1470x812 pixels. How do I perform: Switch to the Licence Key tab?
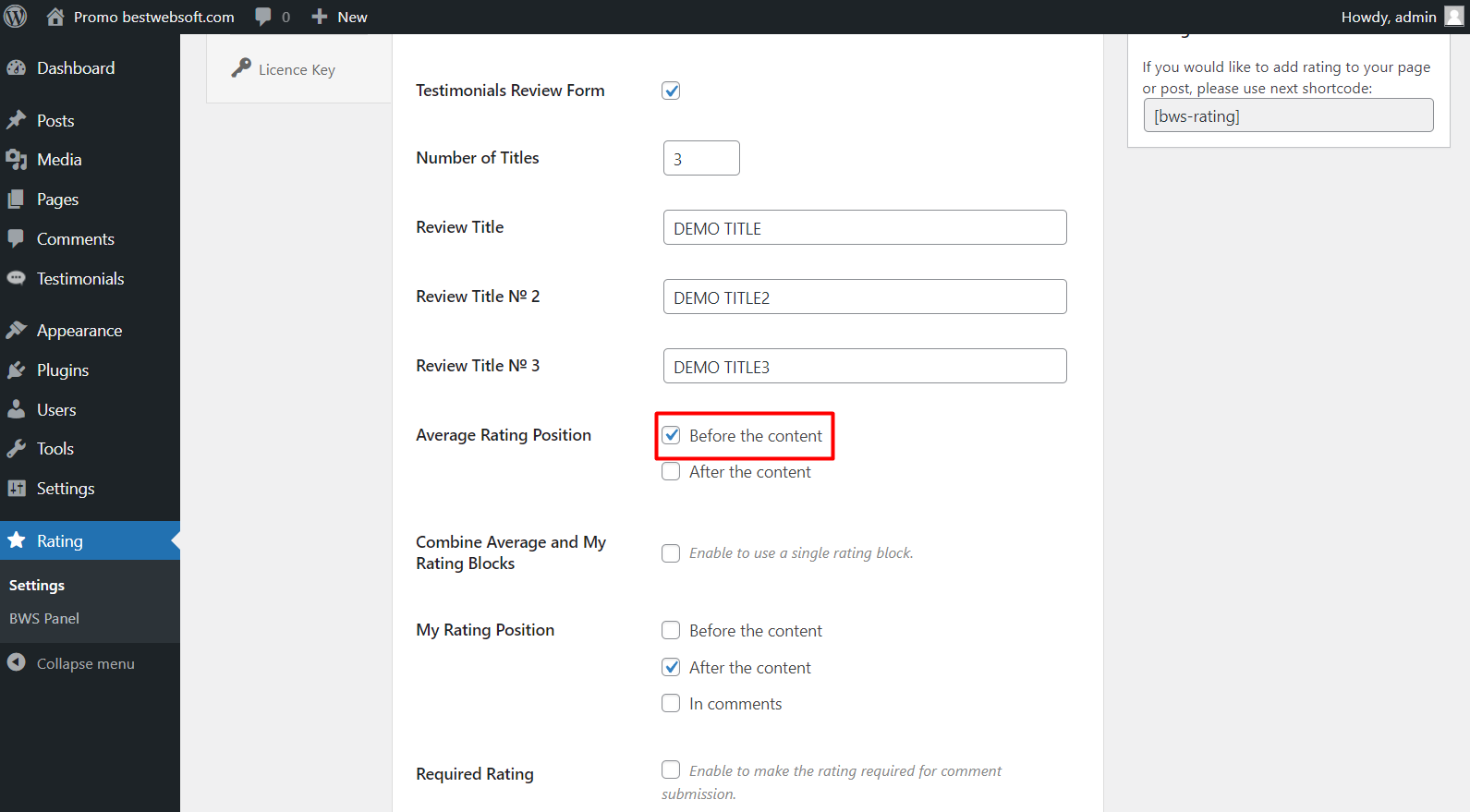(298, 69)
